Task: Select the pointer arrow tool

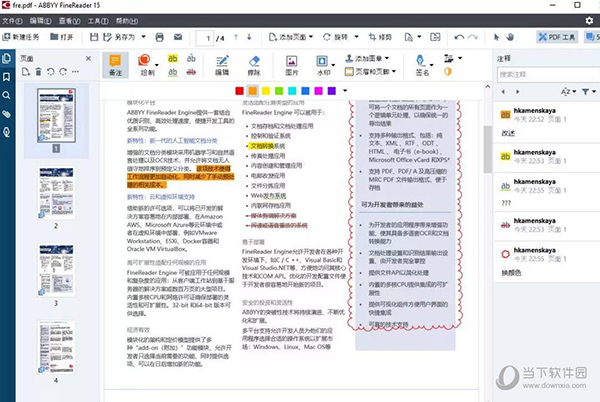Action: pos(496,37)
